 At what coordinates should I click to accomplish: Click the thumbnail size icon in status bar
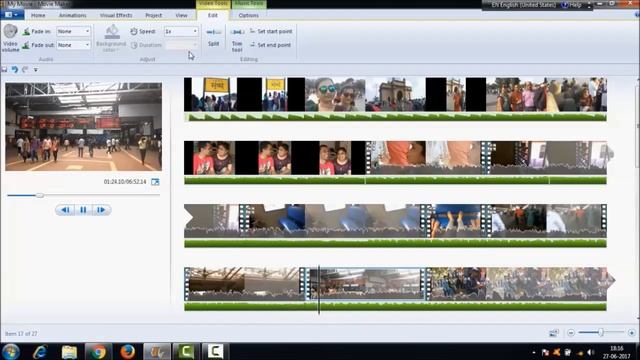553,333
